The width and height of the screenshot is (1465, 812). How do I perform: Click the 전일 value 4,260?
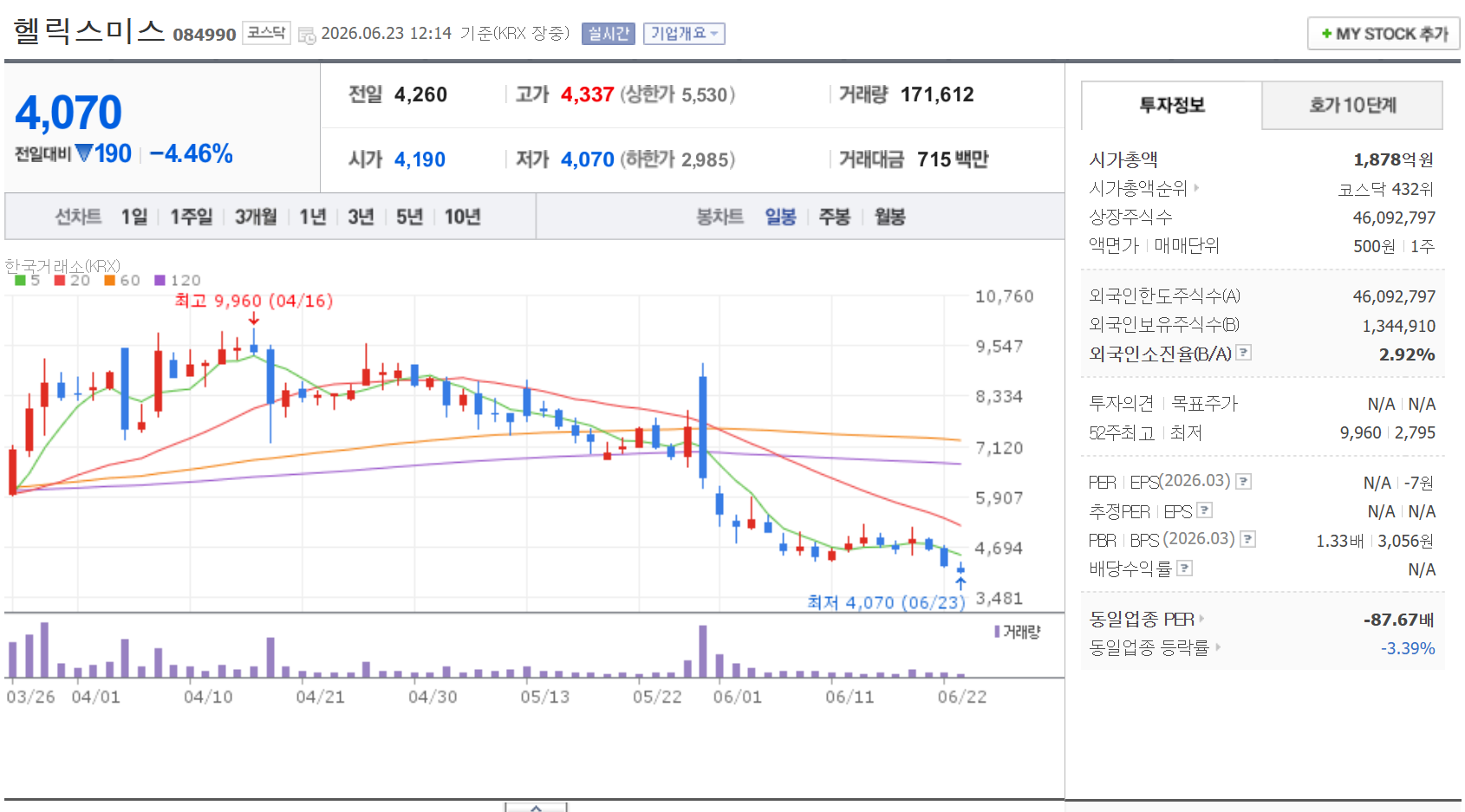tap(421, 94)
